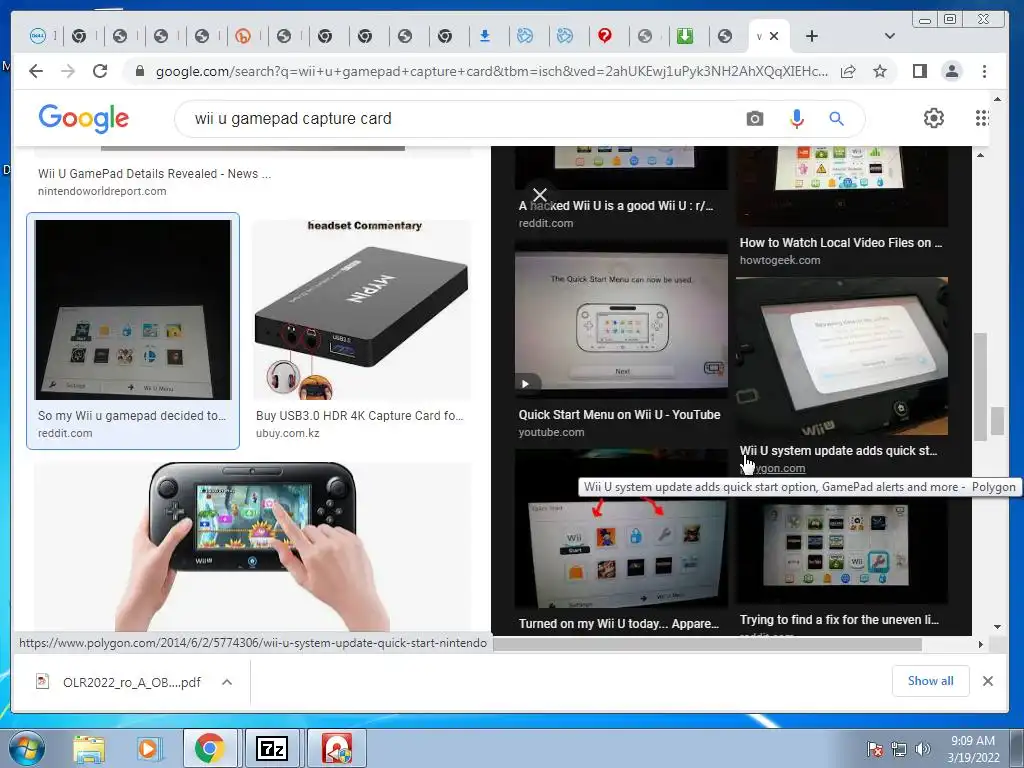The width and height of the screenshot is (1024, 768).
Task: Open 'Wii U GamePad Details Revealed' result
Action: point(154,174)
